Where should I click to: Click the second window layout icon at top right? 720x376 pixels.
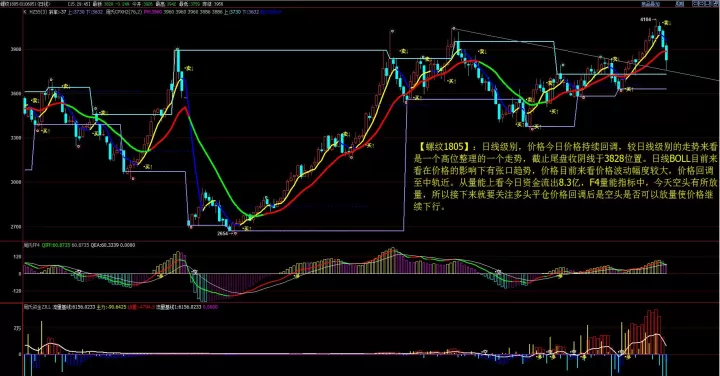coord(702,4)
